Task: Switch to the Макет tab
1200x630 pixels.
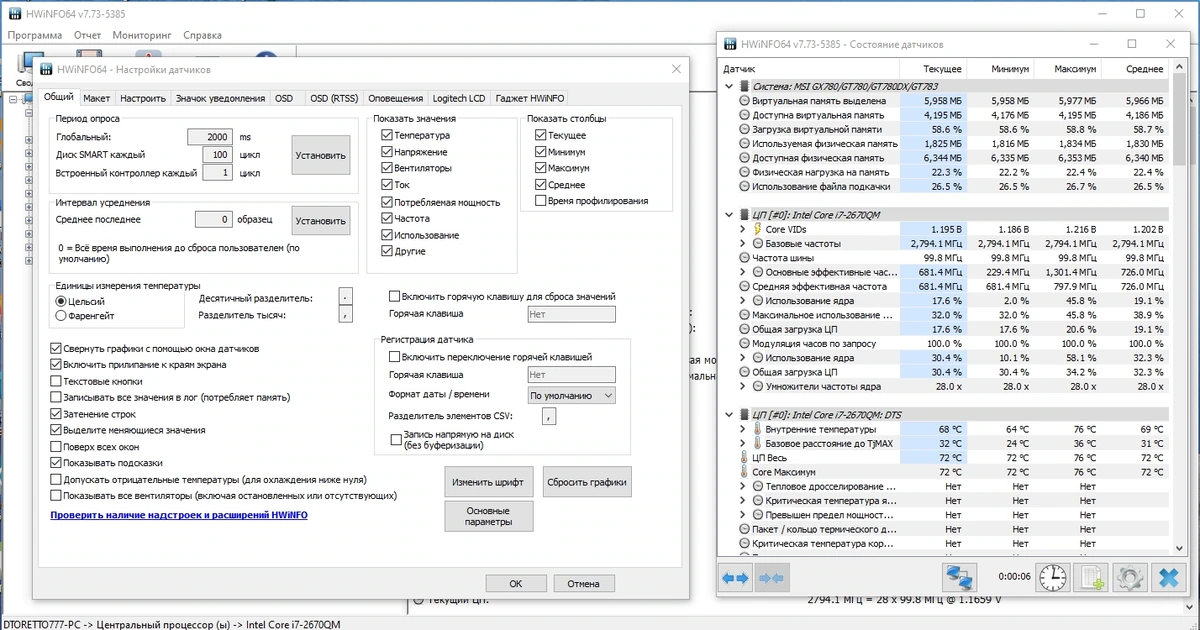Action: (x=97, y=98)
